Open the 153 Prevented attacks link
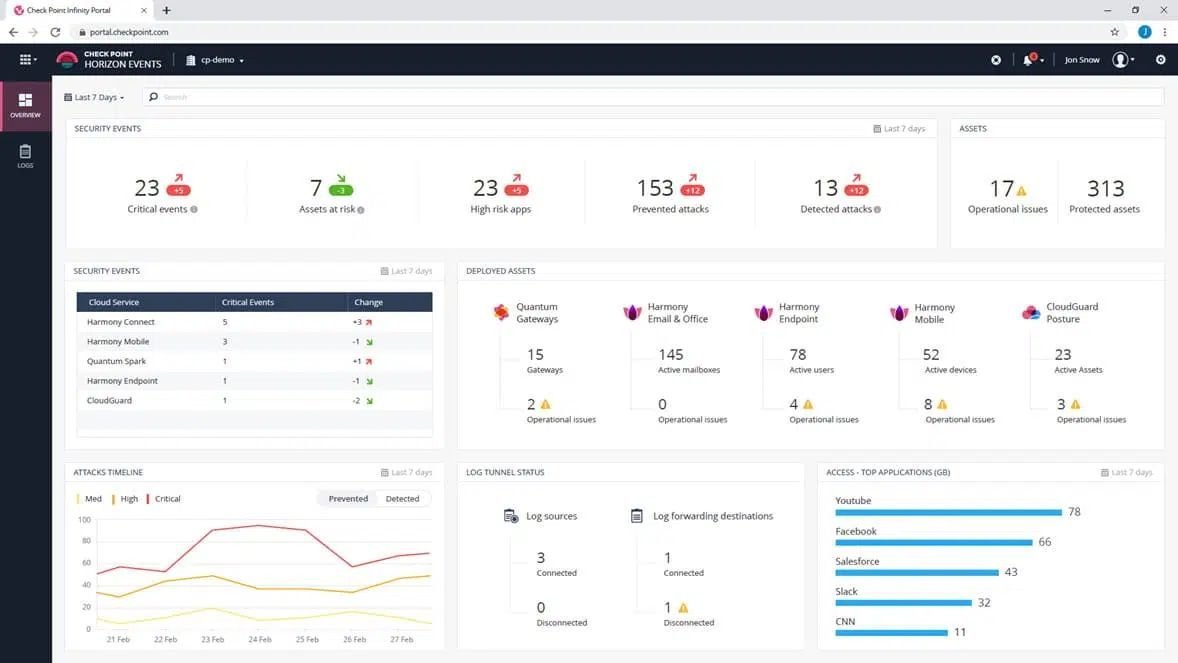The image size is (1178, 663). (670, 195)
